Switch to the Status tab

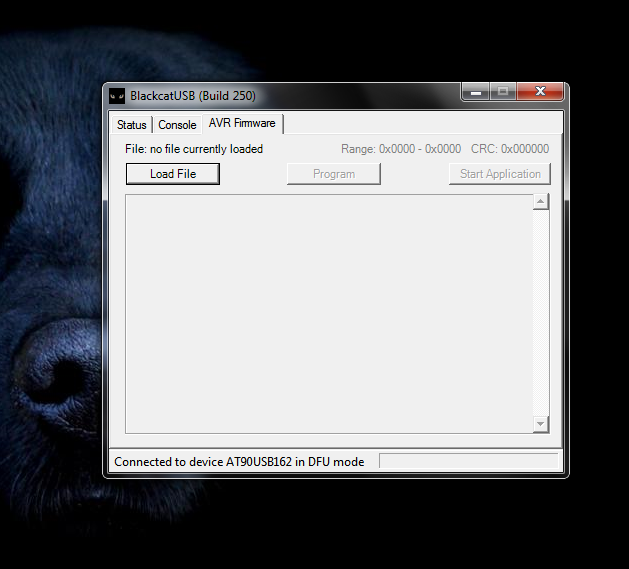click(x=131, y=125)
